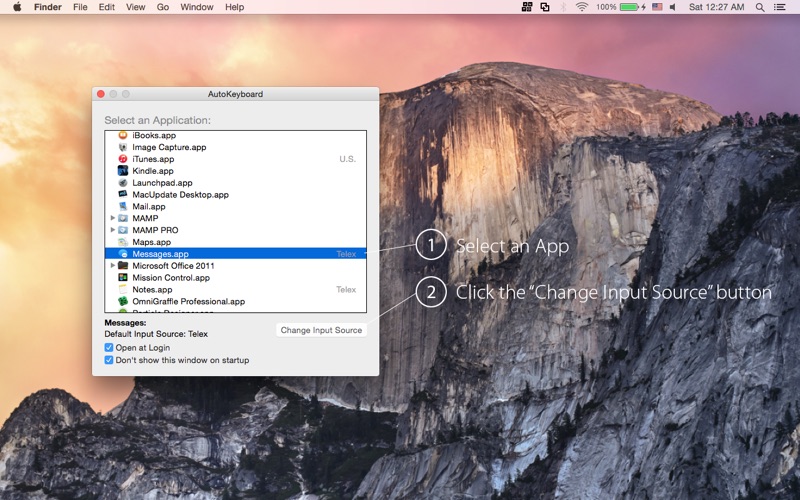Click the Default Input Source: Telex text
The width and height of the screenshot is (800, 500).
click(156, 334)
